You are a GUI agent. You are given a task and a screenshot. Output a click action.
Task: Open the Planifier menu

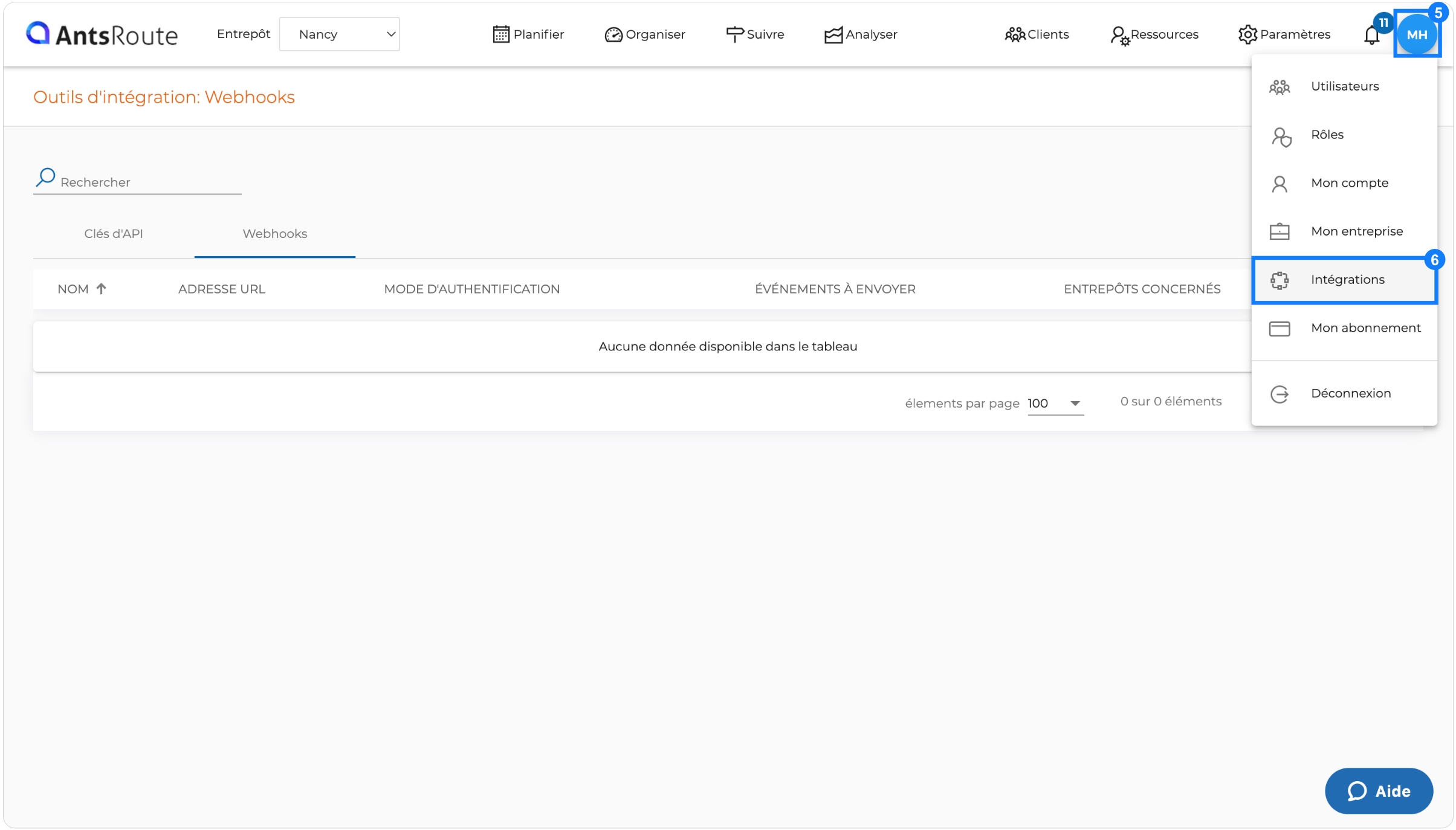point(528,34)
